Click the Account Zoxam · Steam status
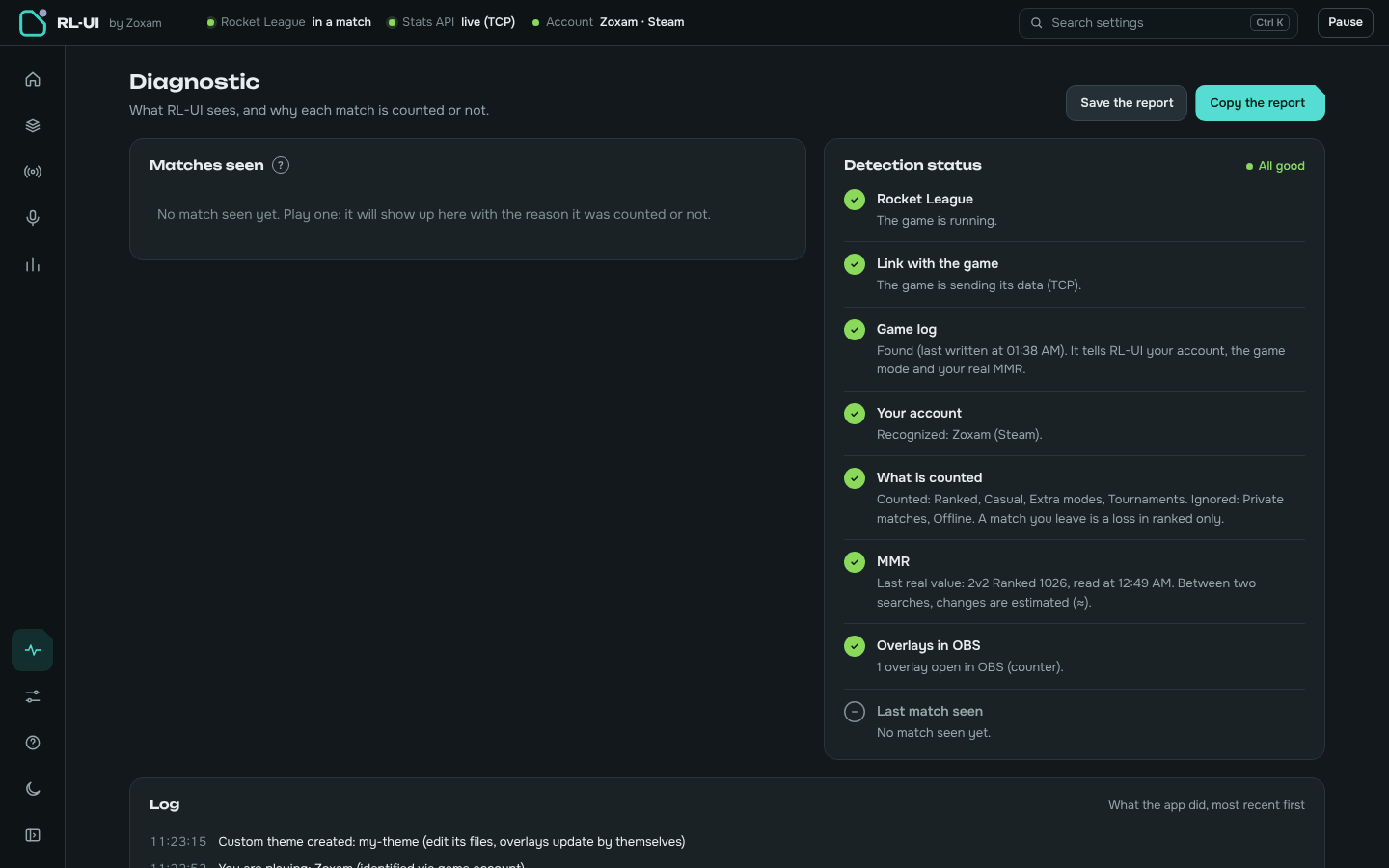The image size is (1389, 868). (x=609, y=22)
